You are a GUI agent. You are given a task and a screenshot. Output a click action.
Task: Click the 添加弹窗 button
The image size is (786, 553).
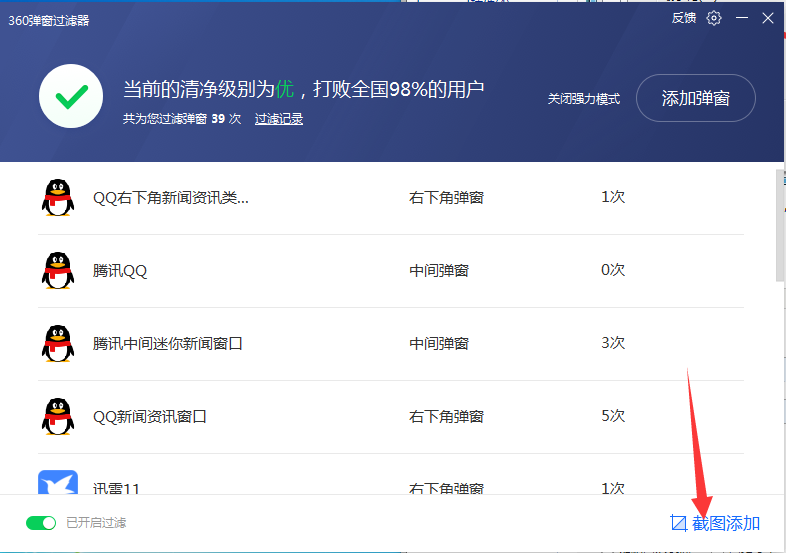[696, 98]
